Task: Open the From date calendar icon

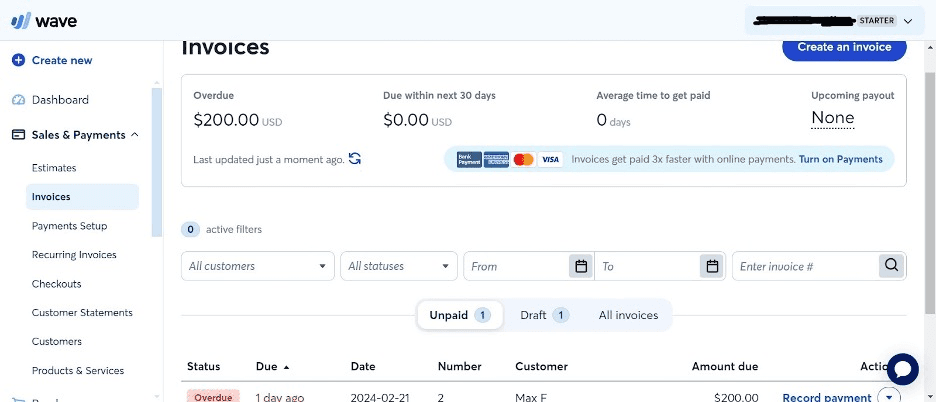Action: coord(580,266)
